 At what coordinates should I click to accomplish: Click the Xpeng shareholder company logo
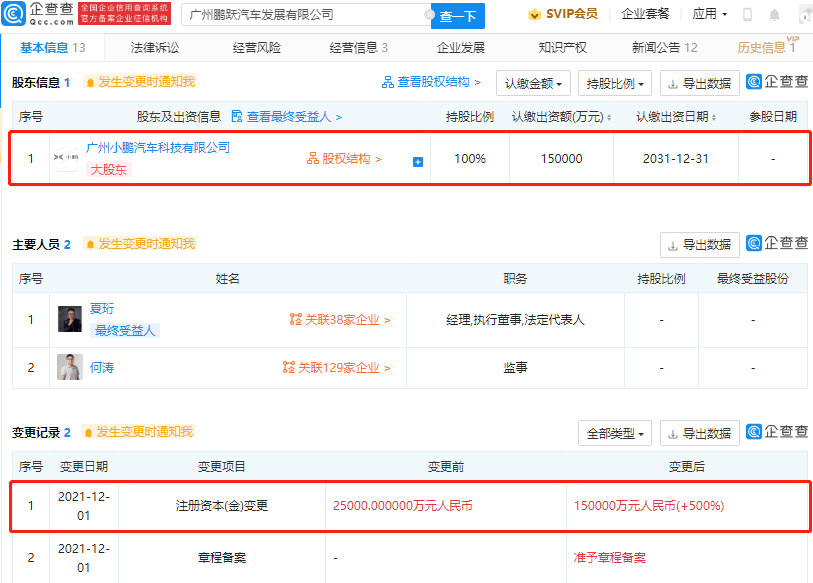pyautogui.click(x=64, y=158)
